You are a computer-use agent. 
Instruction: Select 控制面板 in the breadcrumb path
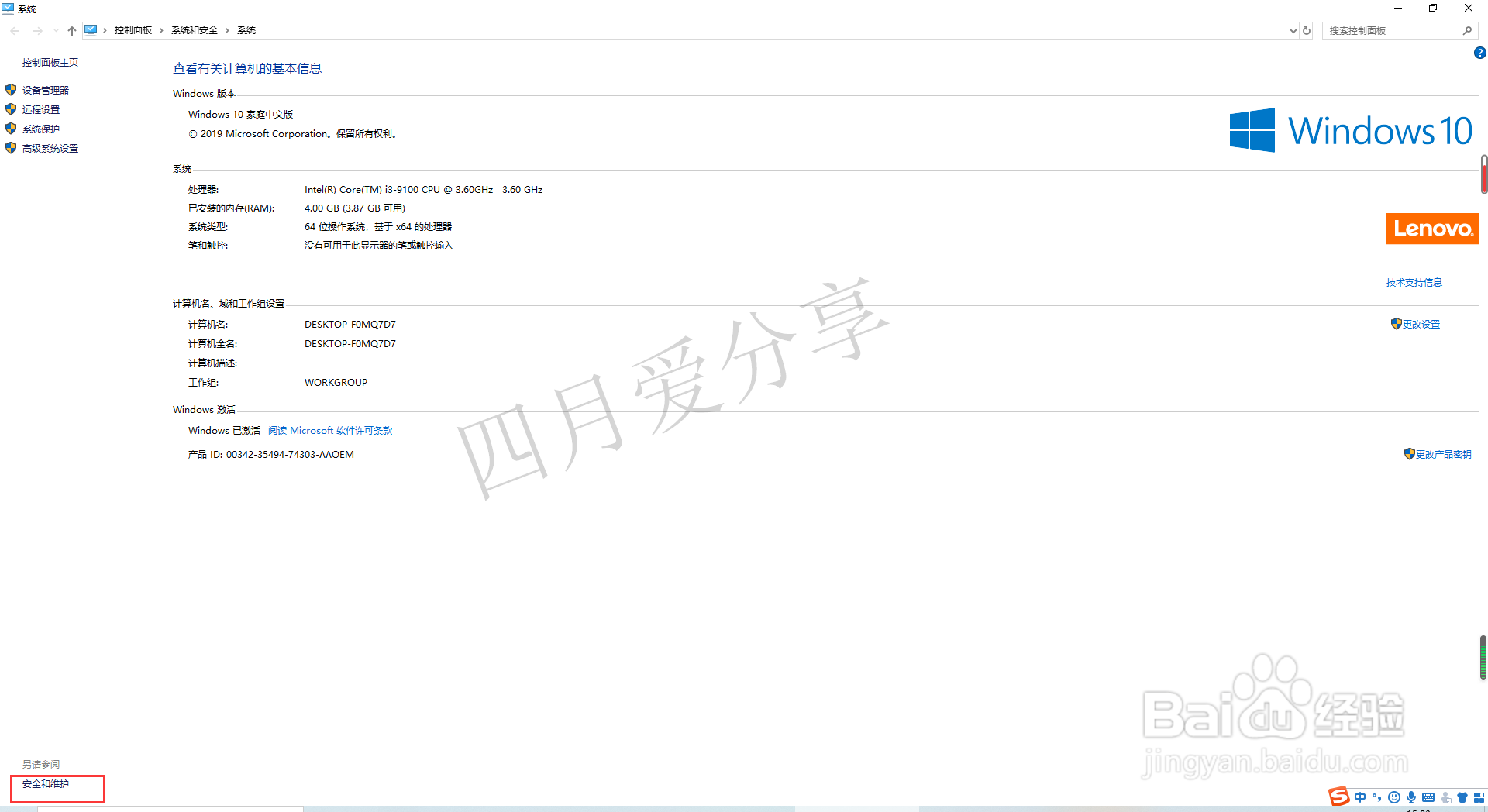(x=133, y=30)
